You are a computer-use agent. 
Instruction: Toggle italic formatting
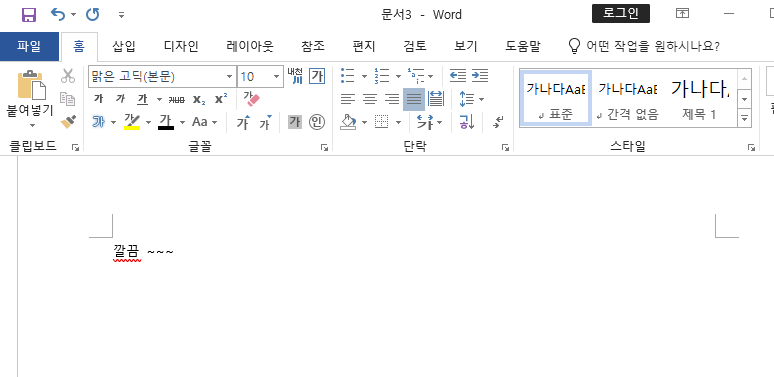(120, 99)
